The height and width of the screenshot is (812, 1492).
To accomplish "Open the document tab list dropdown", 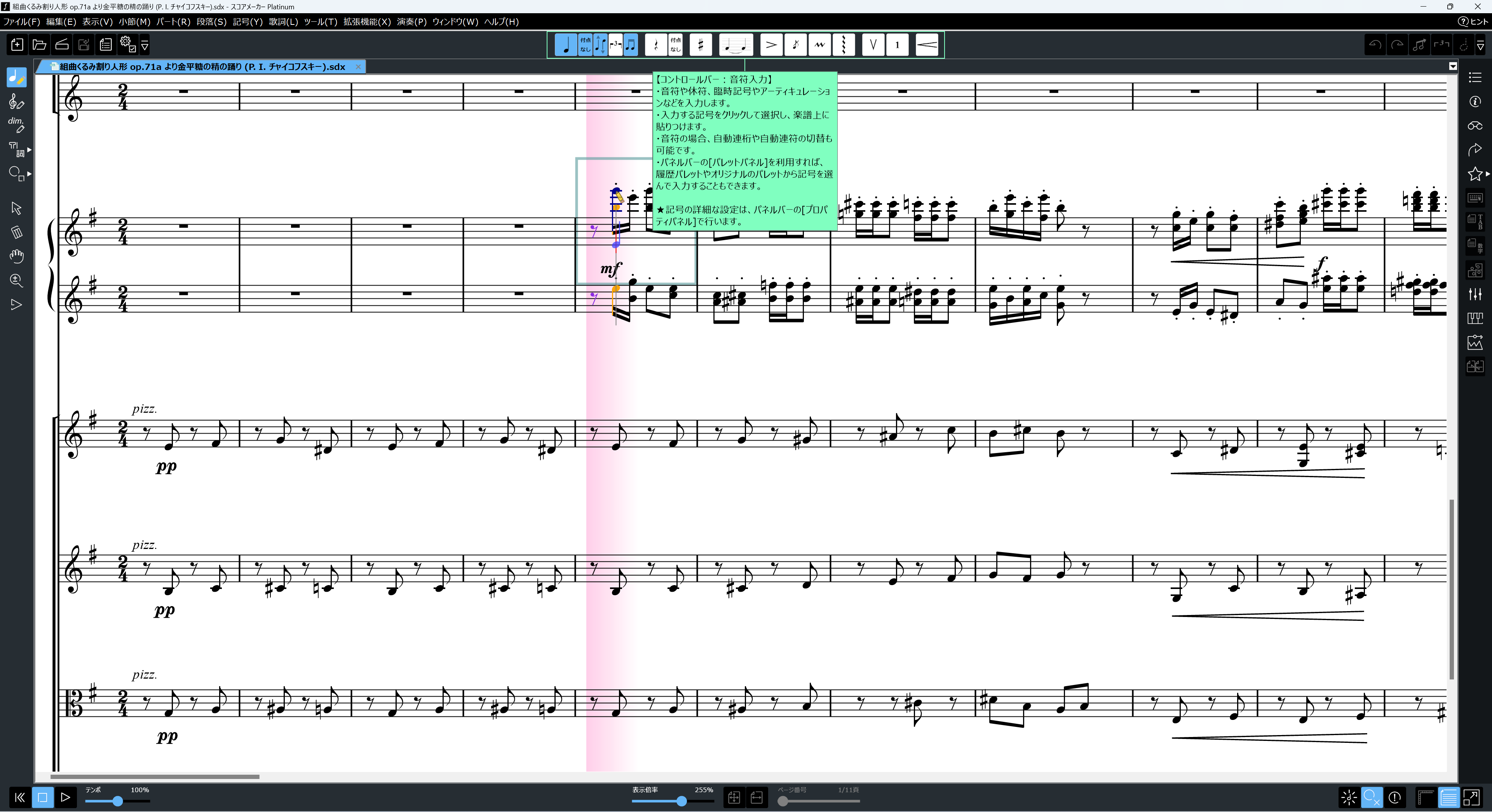I will point(1453,66).
